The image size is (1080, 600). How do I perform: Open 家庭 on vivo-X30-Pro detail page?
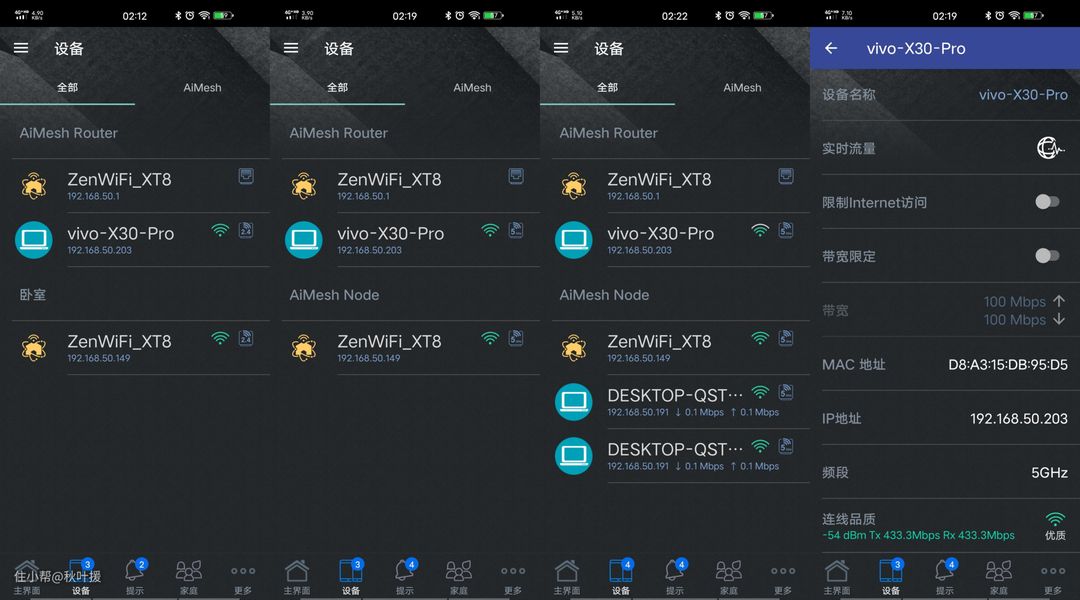coord(998,572)
